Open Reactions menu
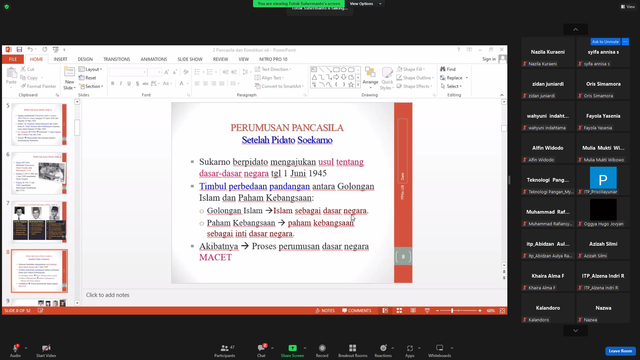This screenshot has width=640, height=360. coord(383,350)
